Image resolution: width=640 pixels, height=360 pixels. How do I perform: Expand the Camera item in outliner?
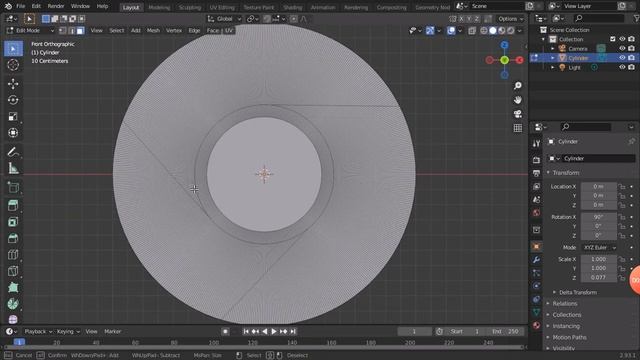553,49
